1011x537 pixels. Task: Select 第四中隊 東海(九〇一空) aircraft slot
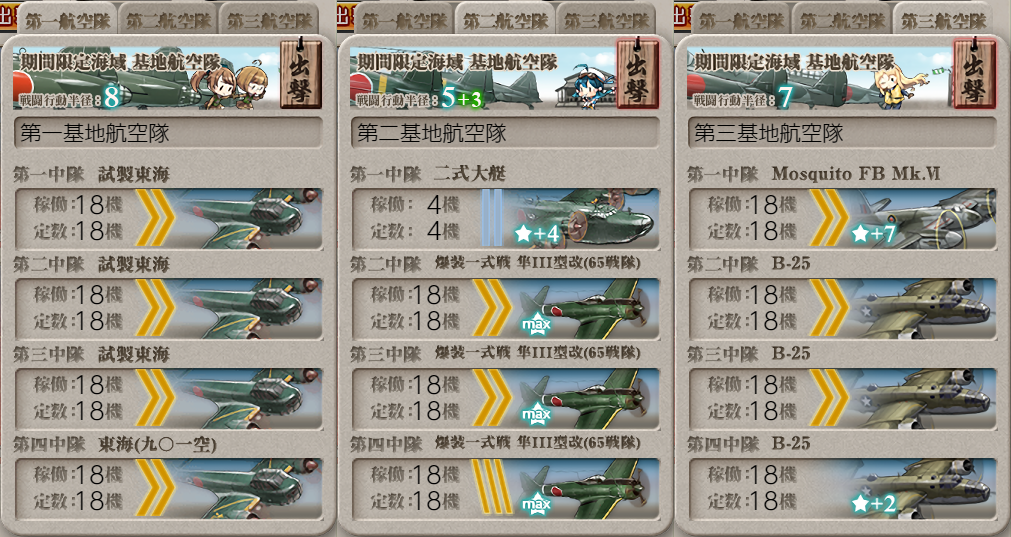(x=168, y=489)
